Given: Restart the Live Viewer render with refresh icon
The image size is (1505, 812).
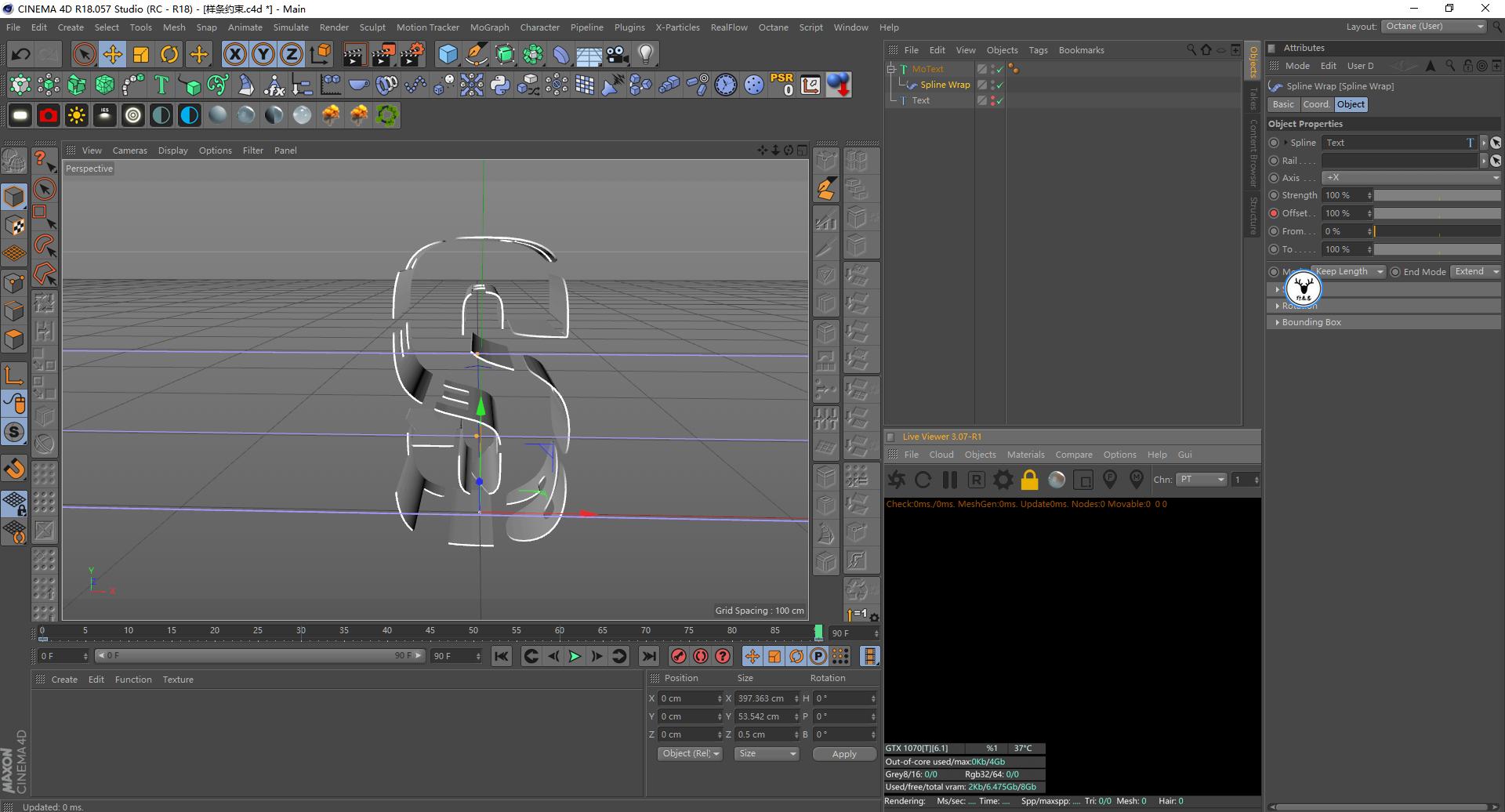Looking at the screenshot, I should click(923, 480).
